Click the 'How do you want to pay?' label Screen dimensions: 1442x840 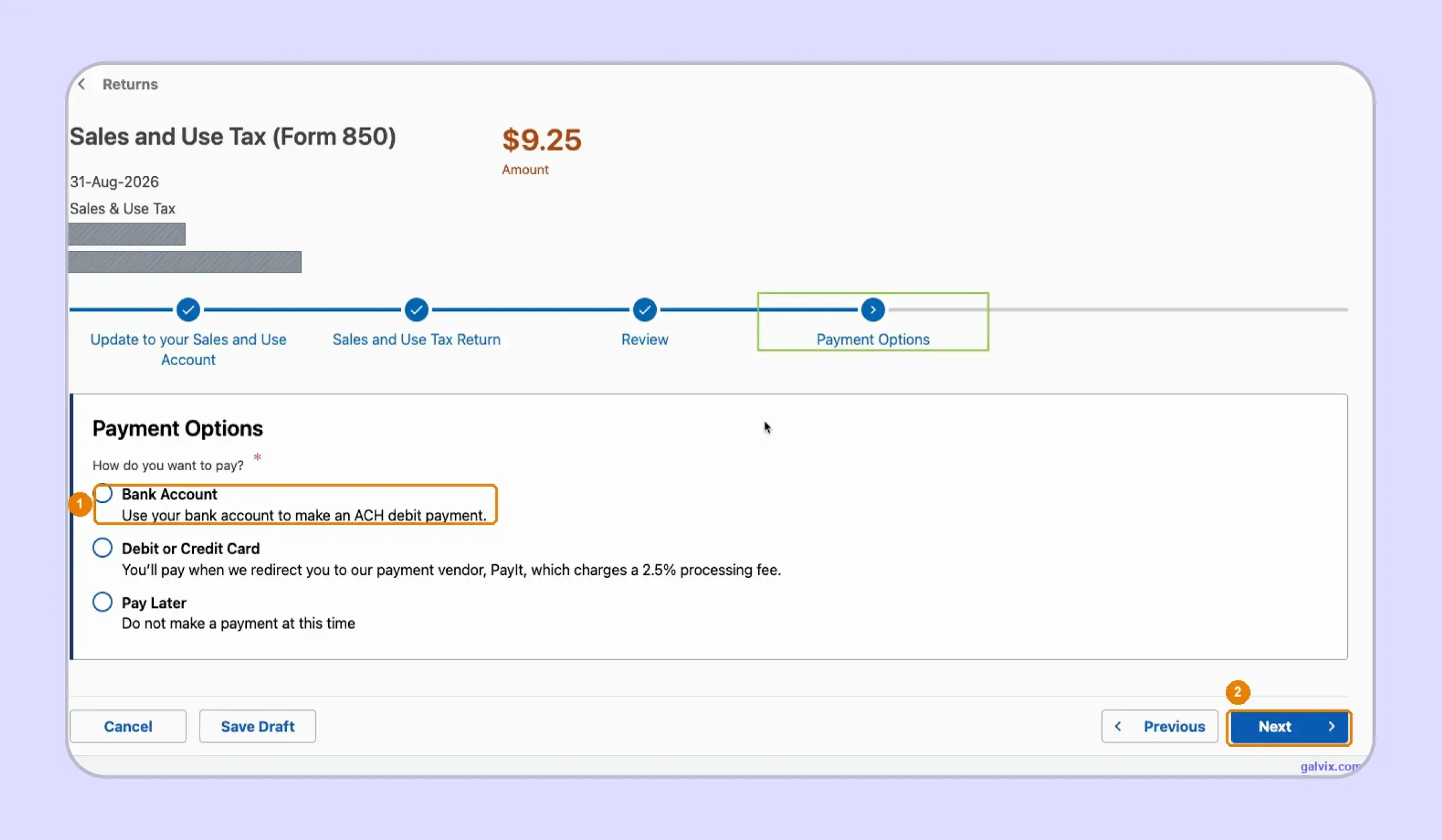[x=168, y=465]
